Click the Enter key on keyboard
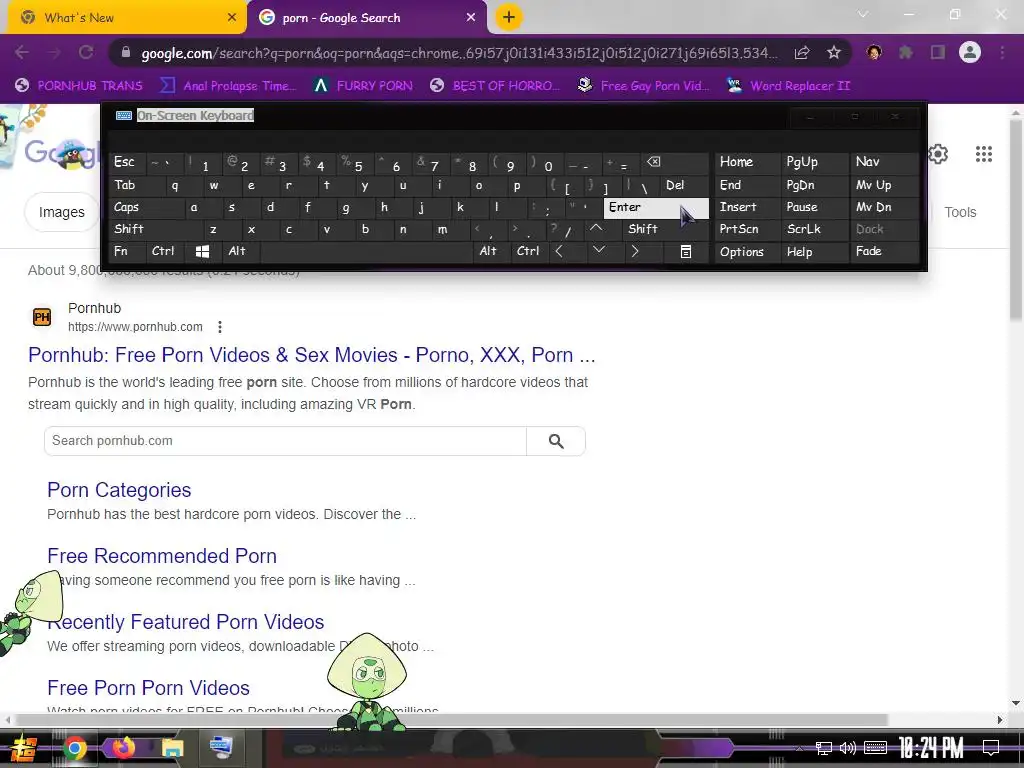1024x768 pixels. tap(656, 208)
